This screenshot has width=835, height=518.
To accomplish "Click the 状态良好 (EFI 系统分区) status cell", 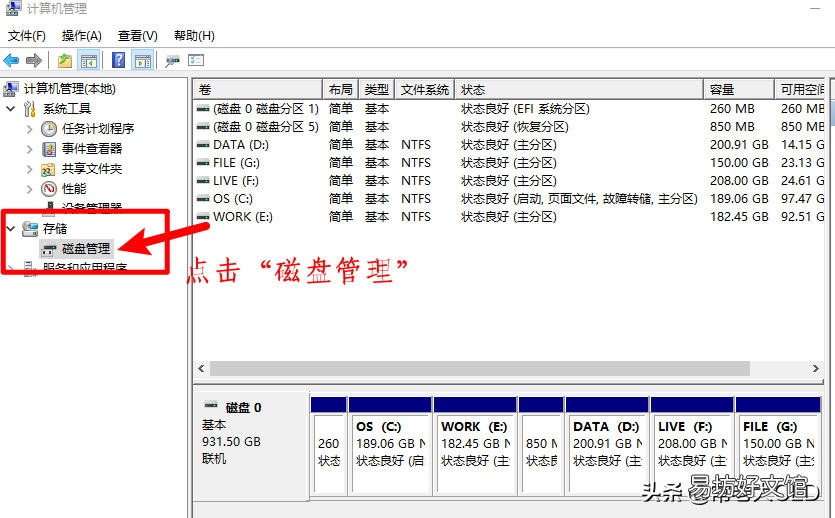I will 525,109.
